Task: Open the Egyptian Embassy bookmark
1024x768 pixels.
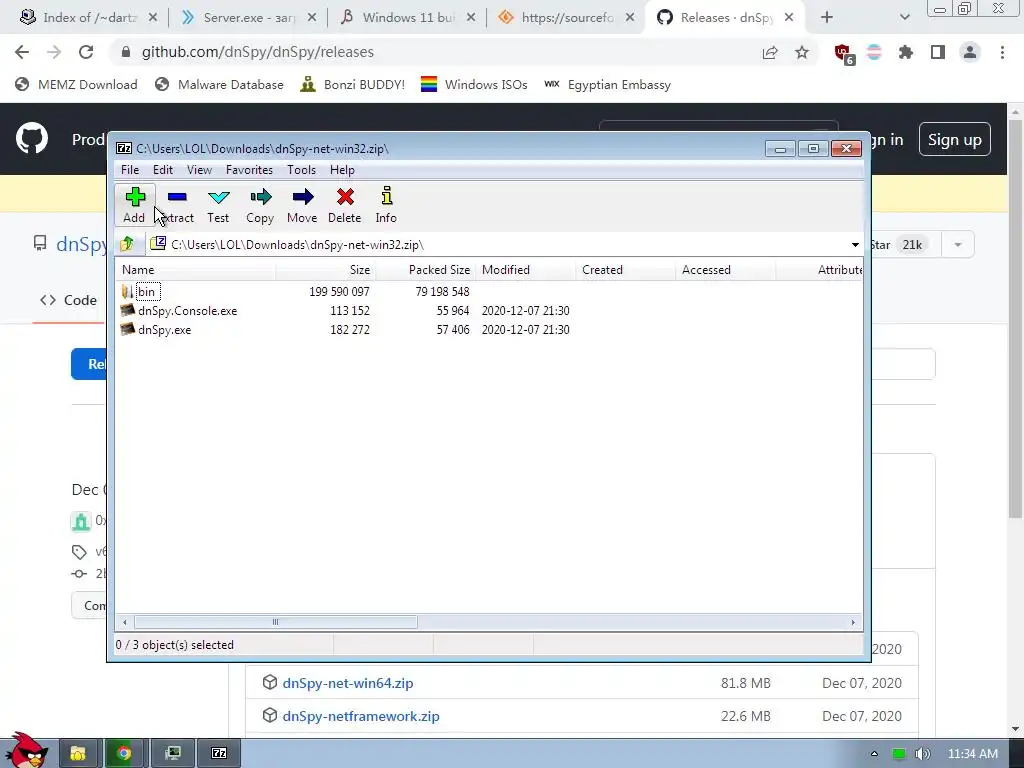Action: tap(607, 85)
